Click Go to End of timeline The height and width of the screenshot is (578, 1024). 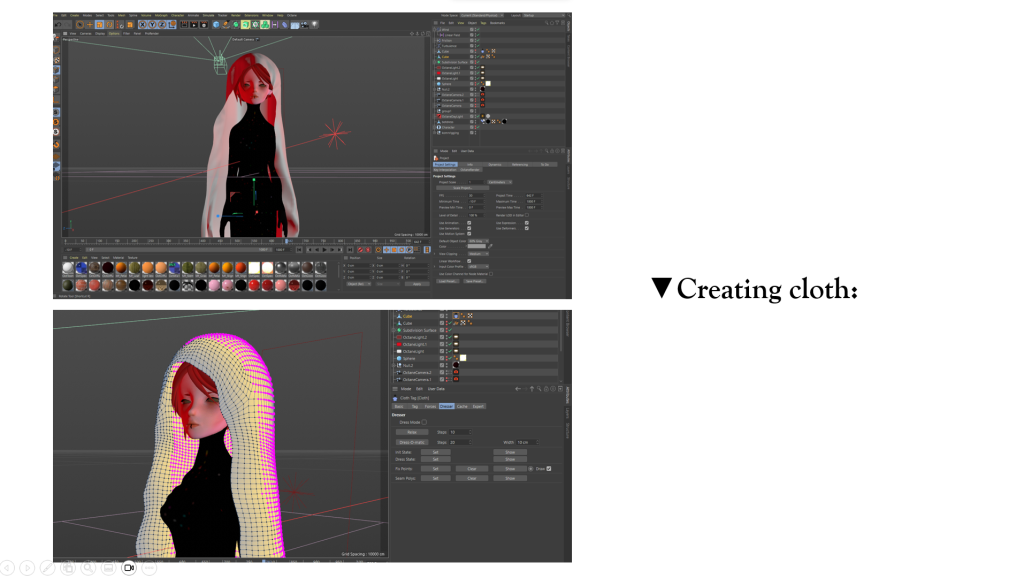[x=350, y=249]
